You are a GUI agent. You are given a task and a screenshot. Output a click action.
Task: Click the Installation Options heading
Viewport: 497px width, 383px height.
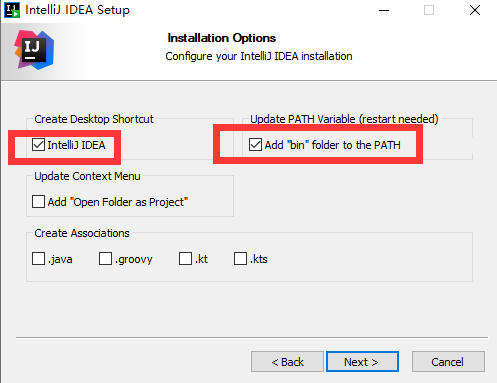point(222,38)
